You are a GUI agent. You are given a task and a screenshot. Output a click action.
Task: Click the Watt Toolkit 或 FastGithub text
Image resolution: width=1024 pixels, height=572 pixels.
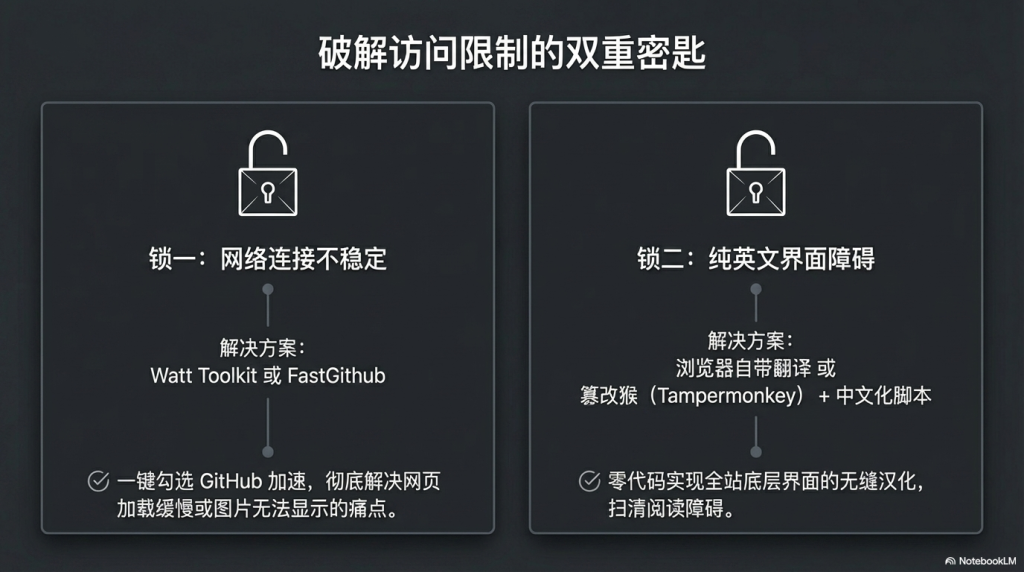pos(267,376)
